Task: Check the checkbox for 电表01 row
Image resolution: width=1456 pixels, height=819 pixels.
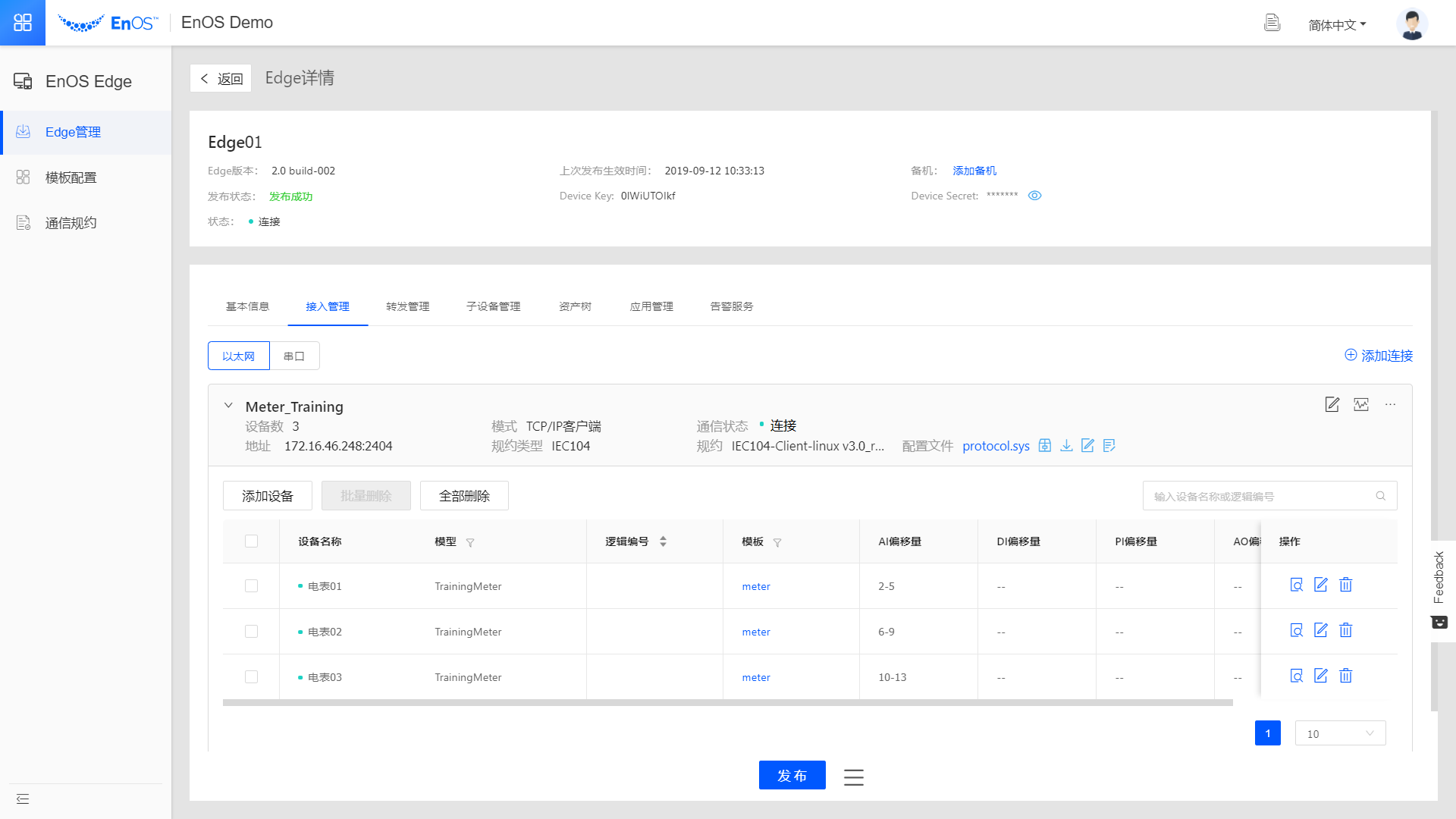Action: point(251,586)
